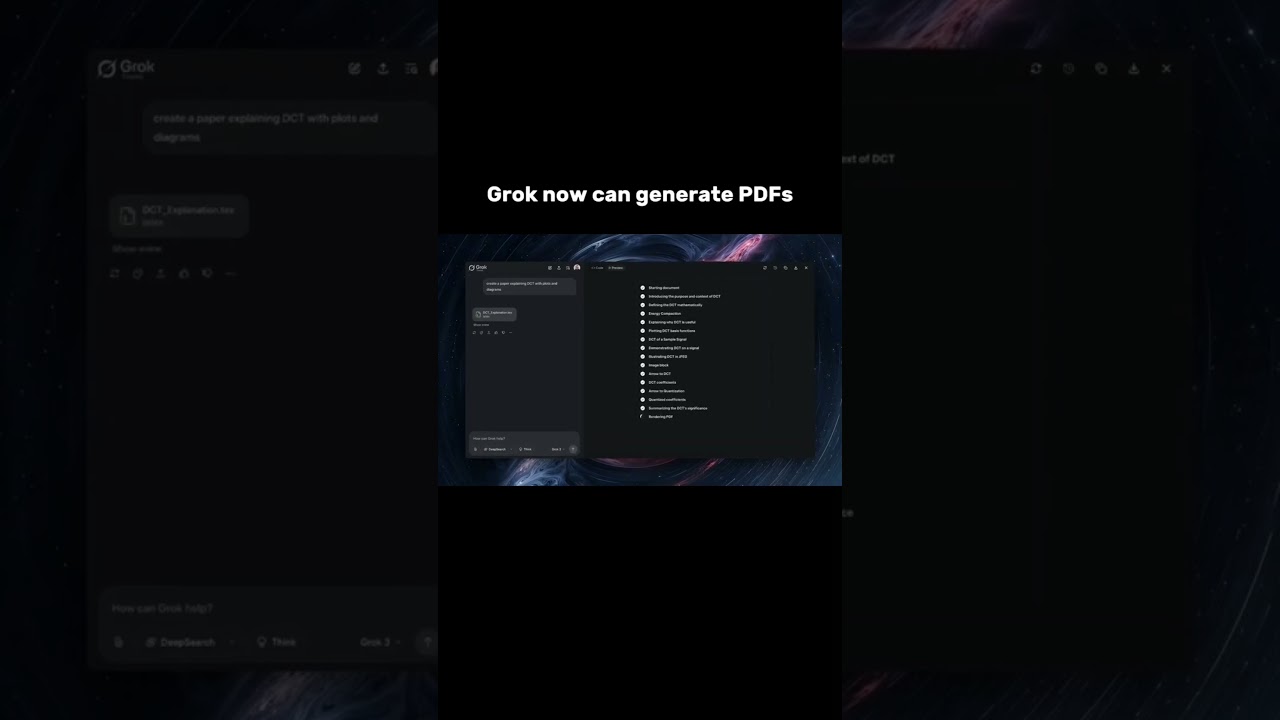Click Show inline link in small Grok window
The image size is (1280, 720).
481,325
